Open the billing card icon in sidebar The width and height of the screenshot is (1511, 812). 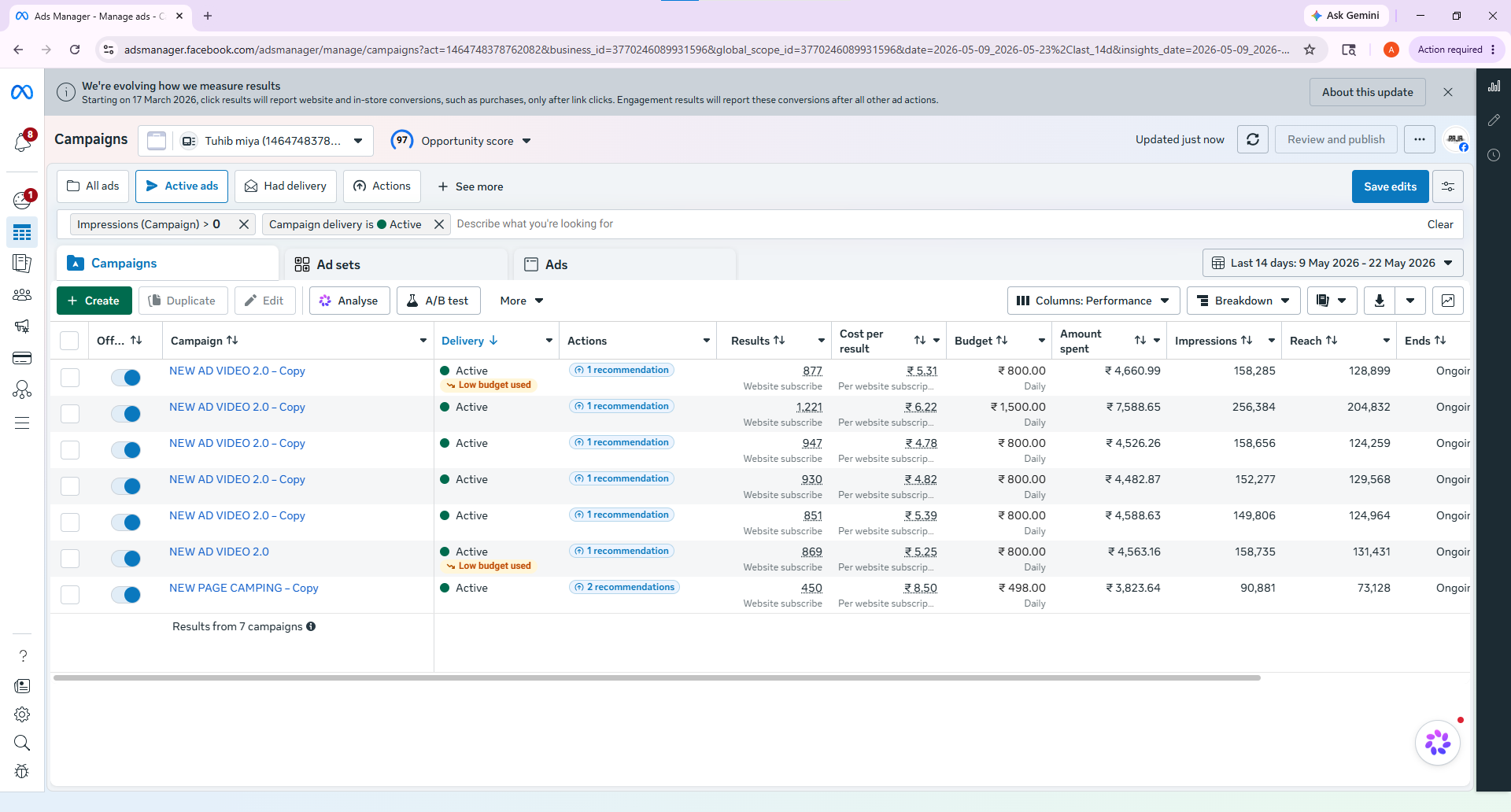[22, 359]
